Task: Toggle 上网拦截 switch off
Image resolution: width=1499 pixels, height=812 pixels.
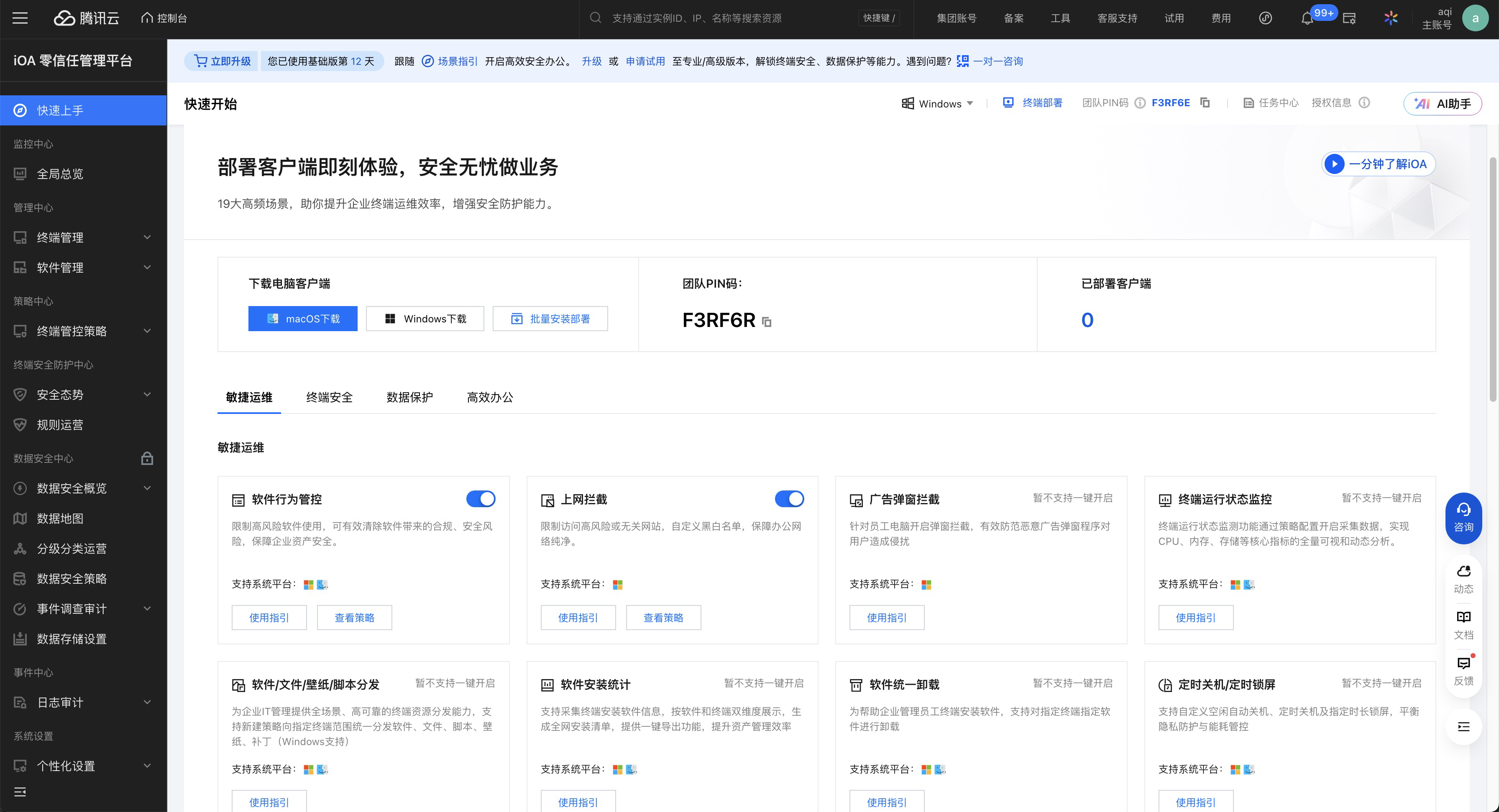Action: (789, 498)
